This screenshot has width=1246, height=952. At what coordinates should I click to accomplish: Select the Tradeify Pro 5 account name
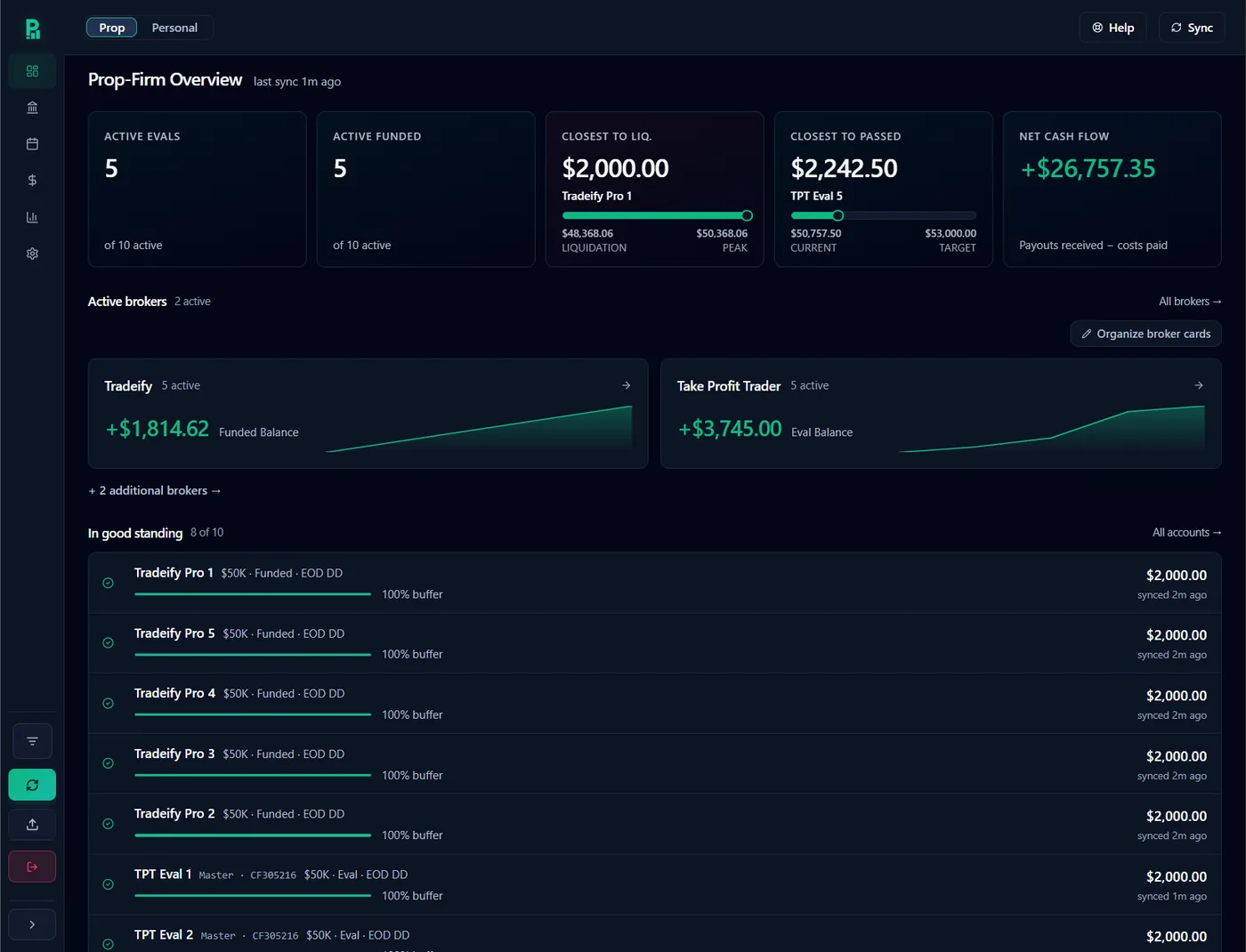click(x=174, y=633)
